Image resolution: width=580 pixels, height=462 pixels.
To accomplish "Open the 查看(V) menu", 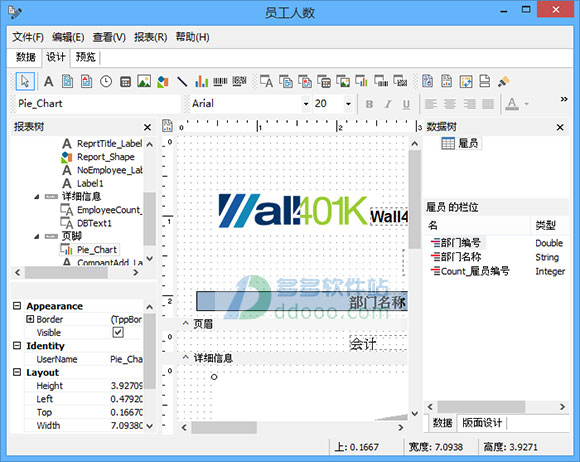I will click(109, 37).
